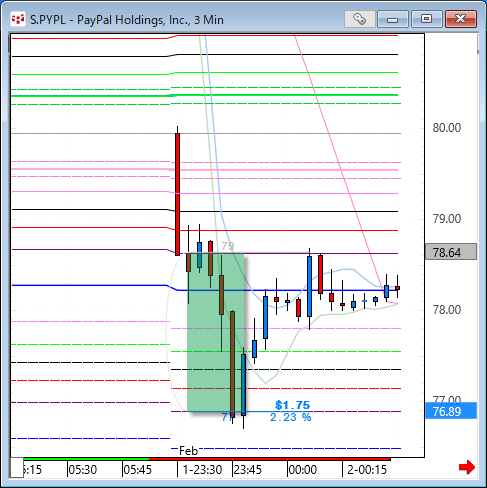Maximize the S.PYPL chart window
This screenshot has height=488, width=487.
coord(426,19)
